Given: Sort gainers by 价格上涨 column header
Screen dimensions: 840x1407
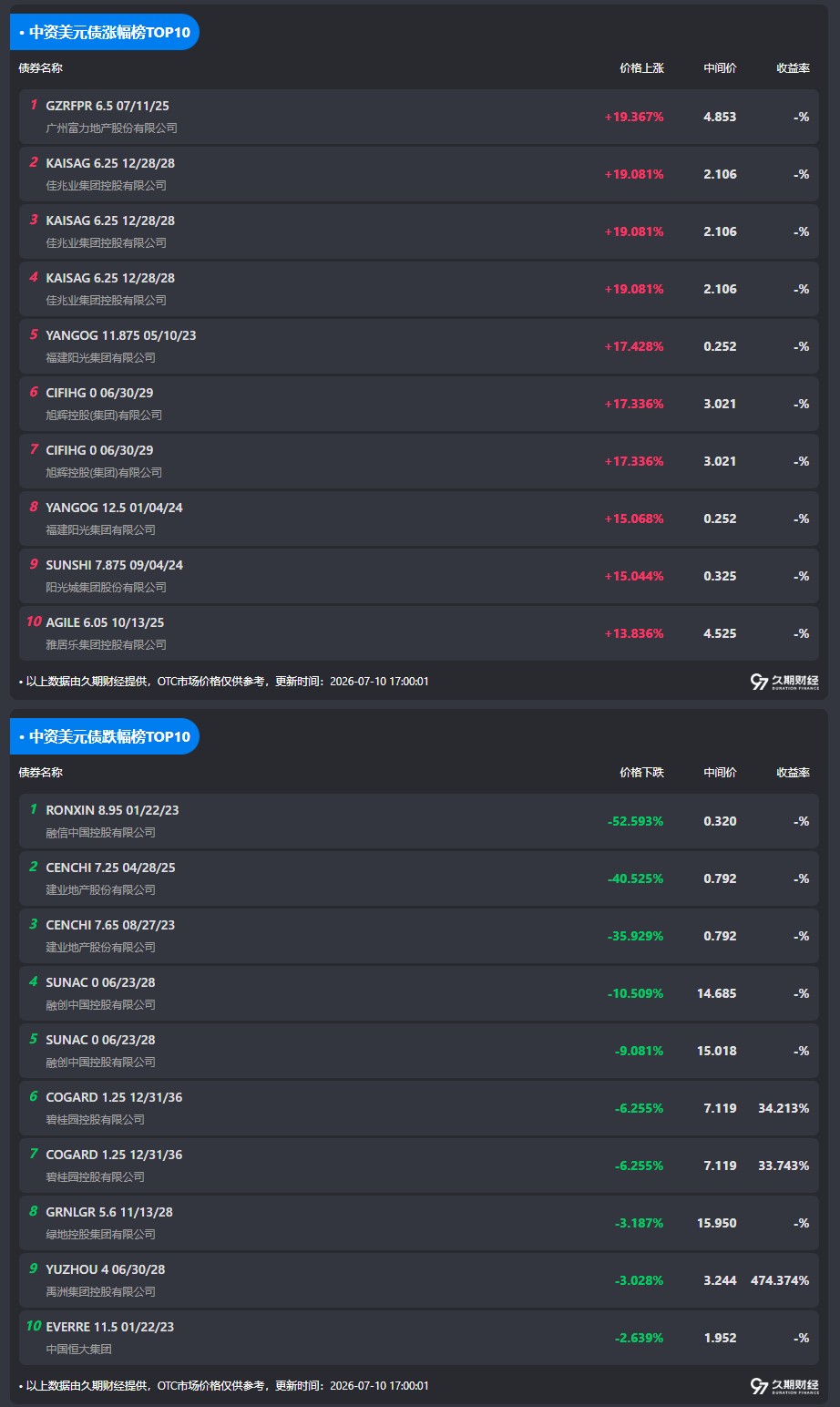Looking at the screenshot, I should pos(641,68).
